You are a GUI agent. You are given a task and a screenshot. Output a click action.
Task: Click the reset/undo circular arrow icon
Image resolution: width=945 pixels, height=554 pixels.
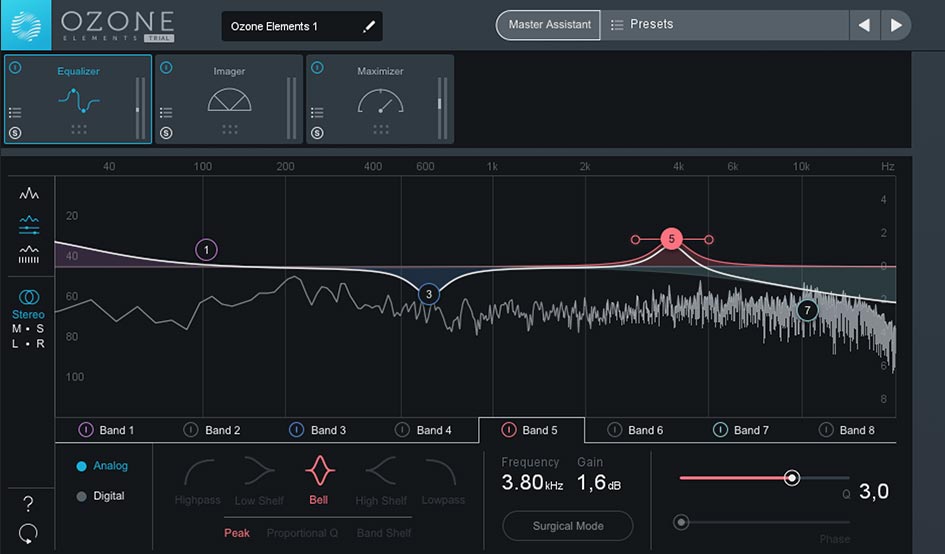click(x=28, y=533)
